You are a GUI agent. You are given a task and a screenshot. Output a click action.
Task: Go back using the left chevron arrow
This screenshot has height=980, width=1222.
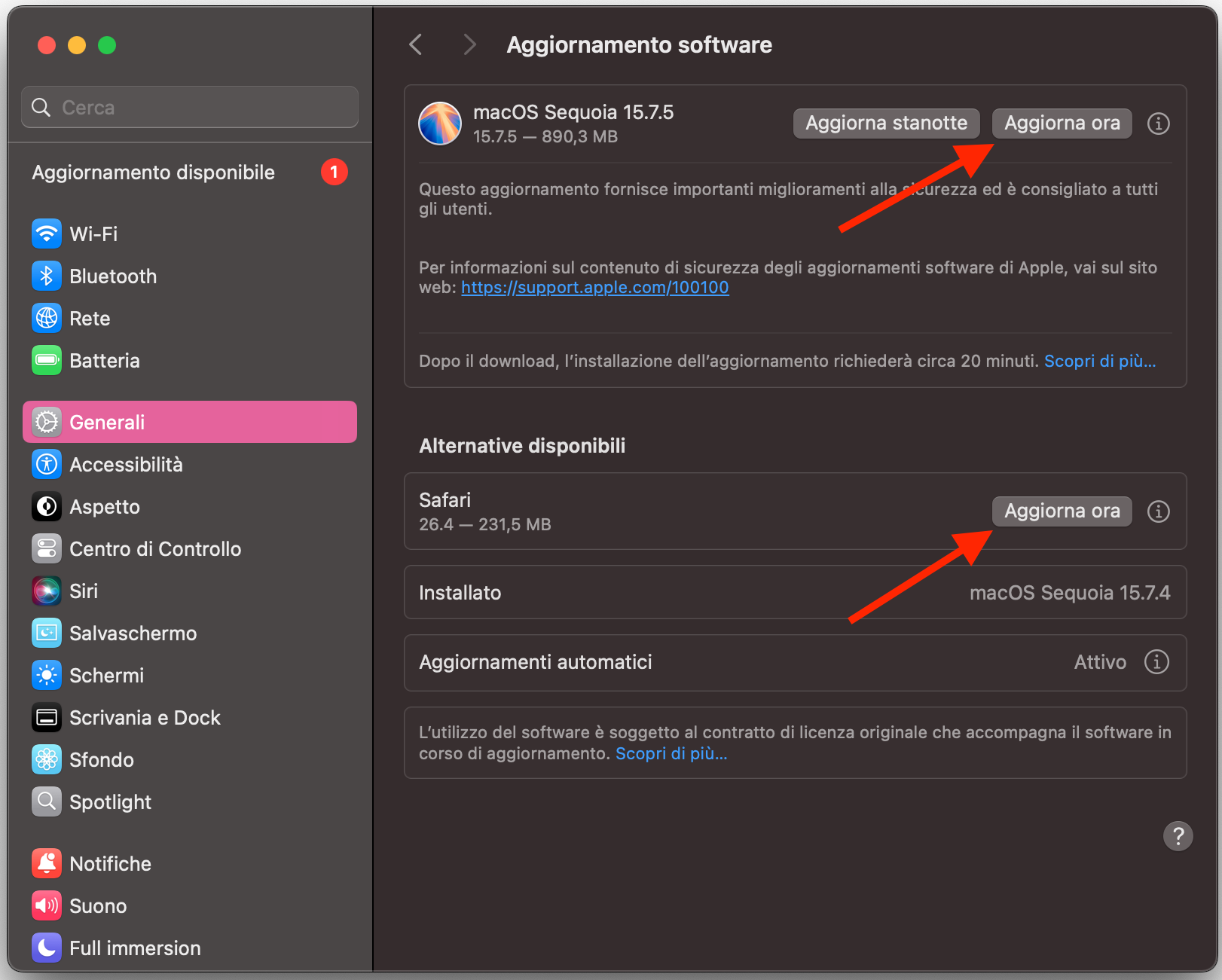click(415, 44)
